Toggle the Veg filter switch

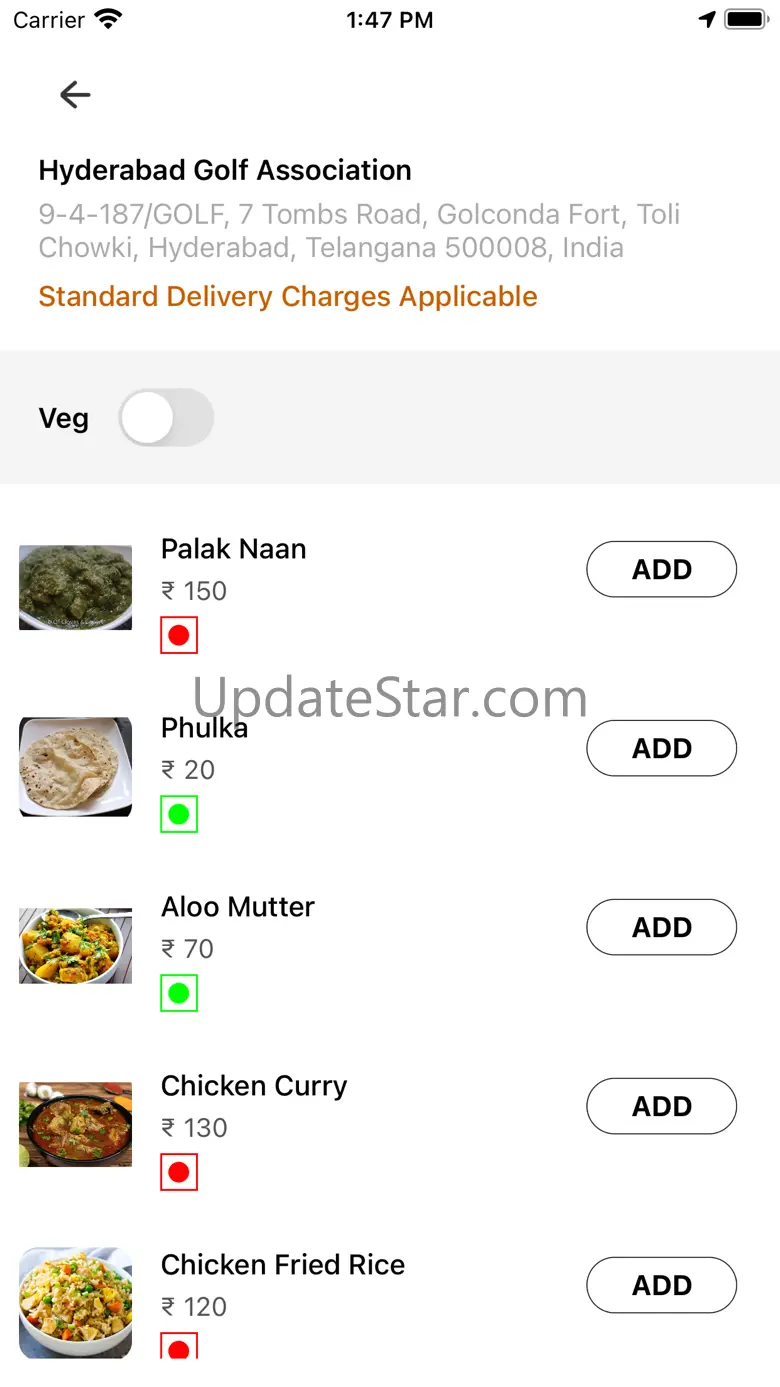pos(166,418)
